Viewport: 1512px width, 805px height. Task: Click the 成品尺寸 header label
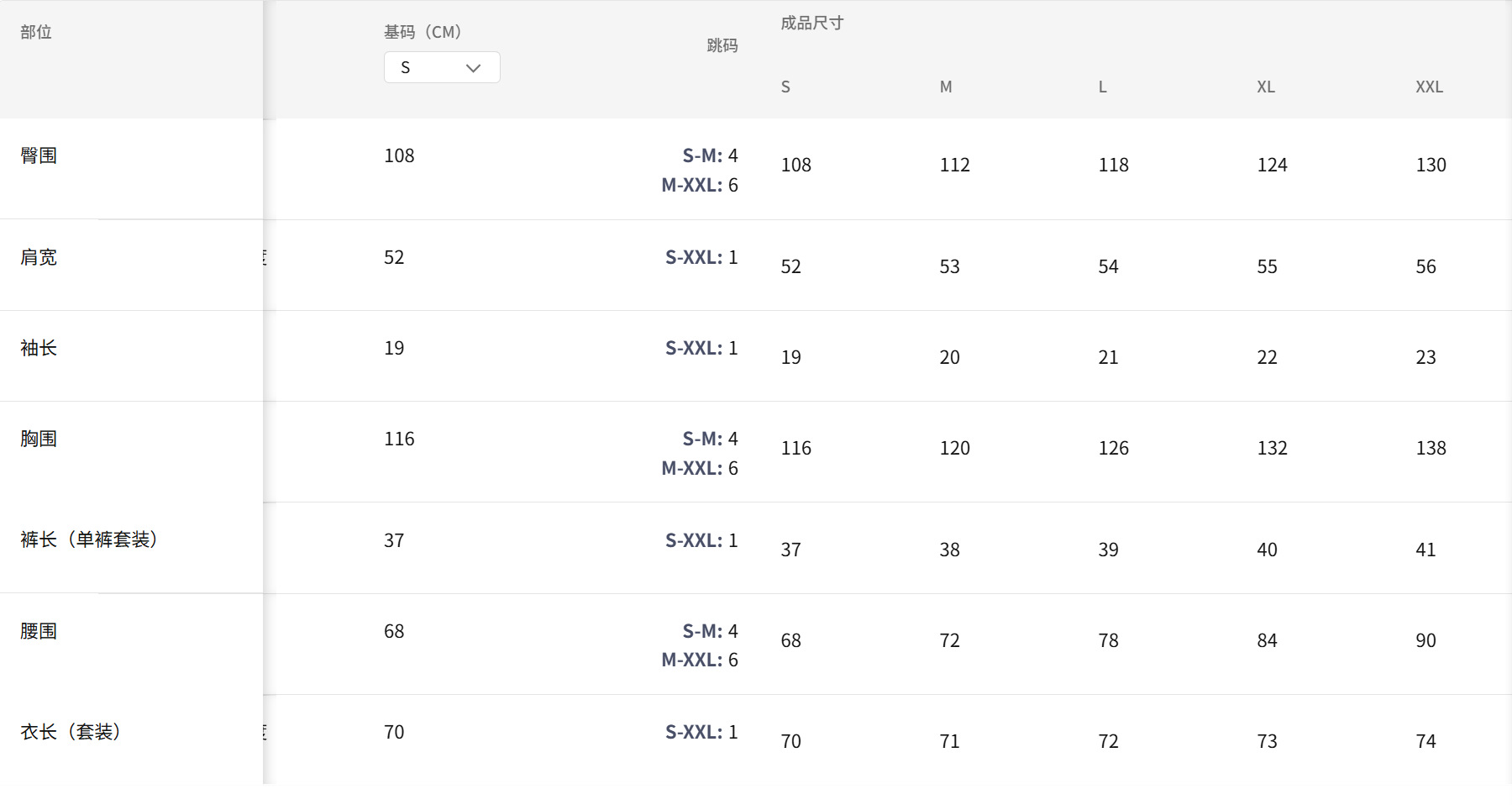pyautogui.click(x=811, y=24)
